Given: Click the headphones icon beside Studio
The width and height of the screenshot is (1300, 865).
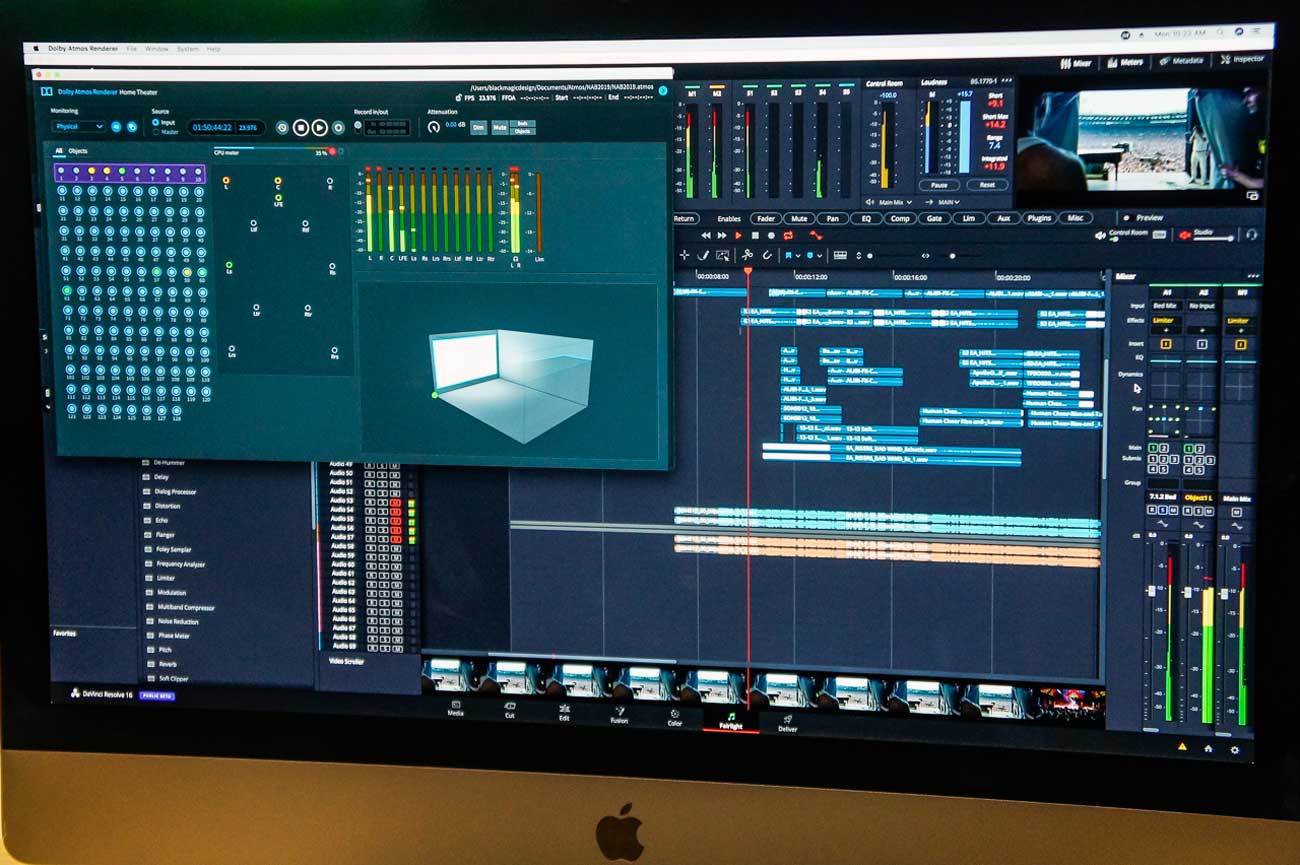Looking at the screenshot, I should point(1250,234).
